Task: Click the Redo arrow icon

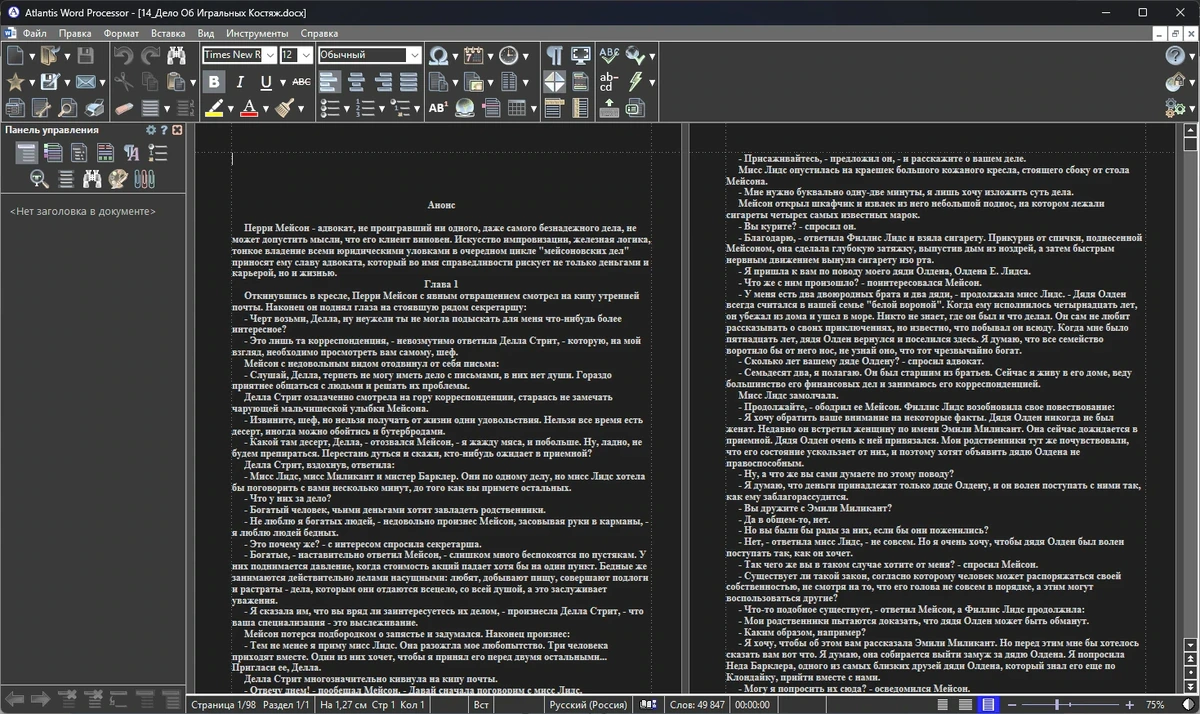Action: tap(150, 56)
